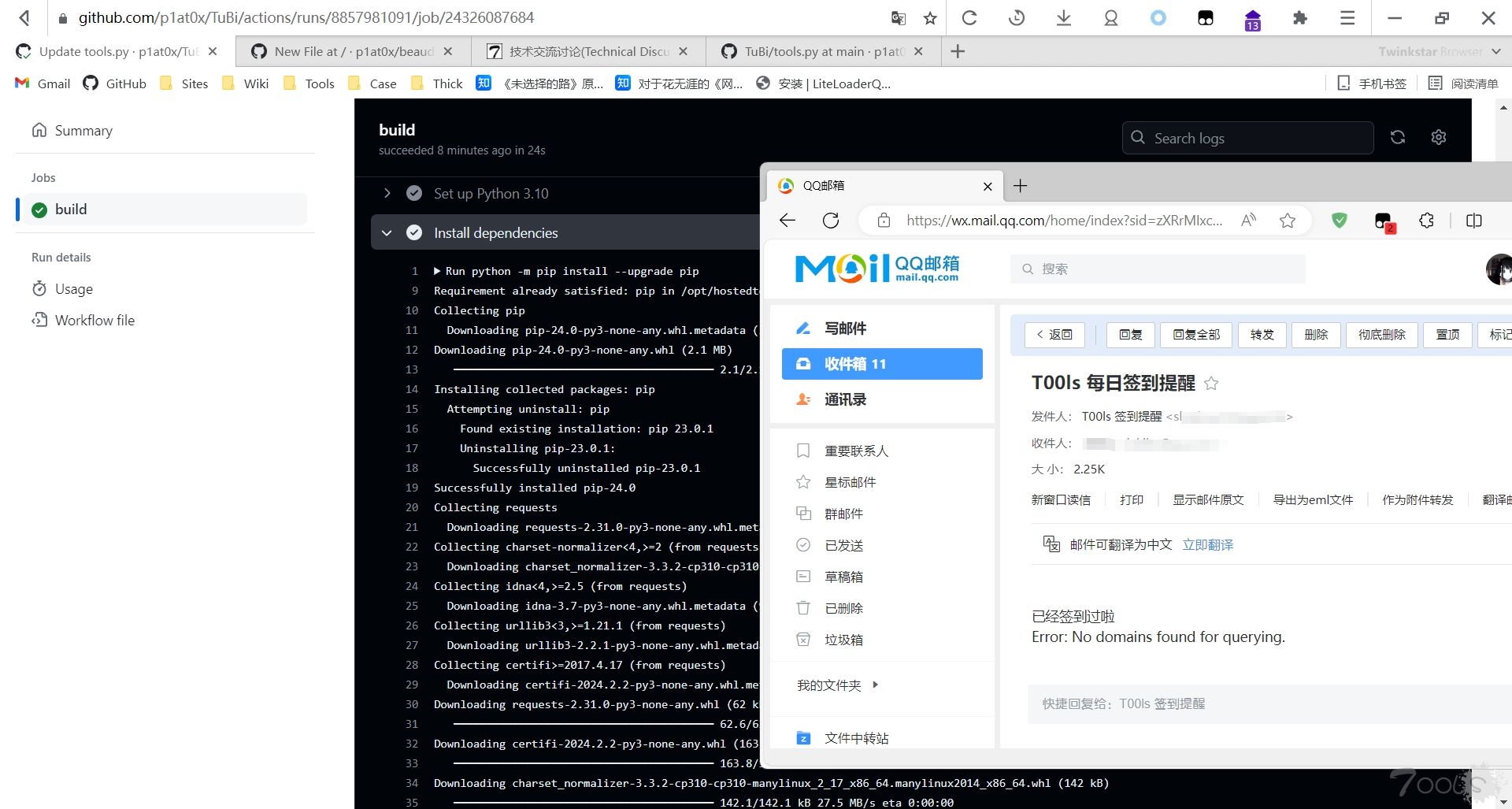Open Usage under Run details
The height and width of the screenshot is (809, 1512).
[62, 289]
